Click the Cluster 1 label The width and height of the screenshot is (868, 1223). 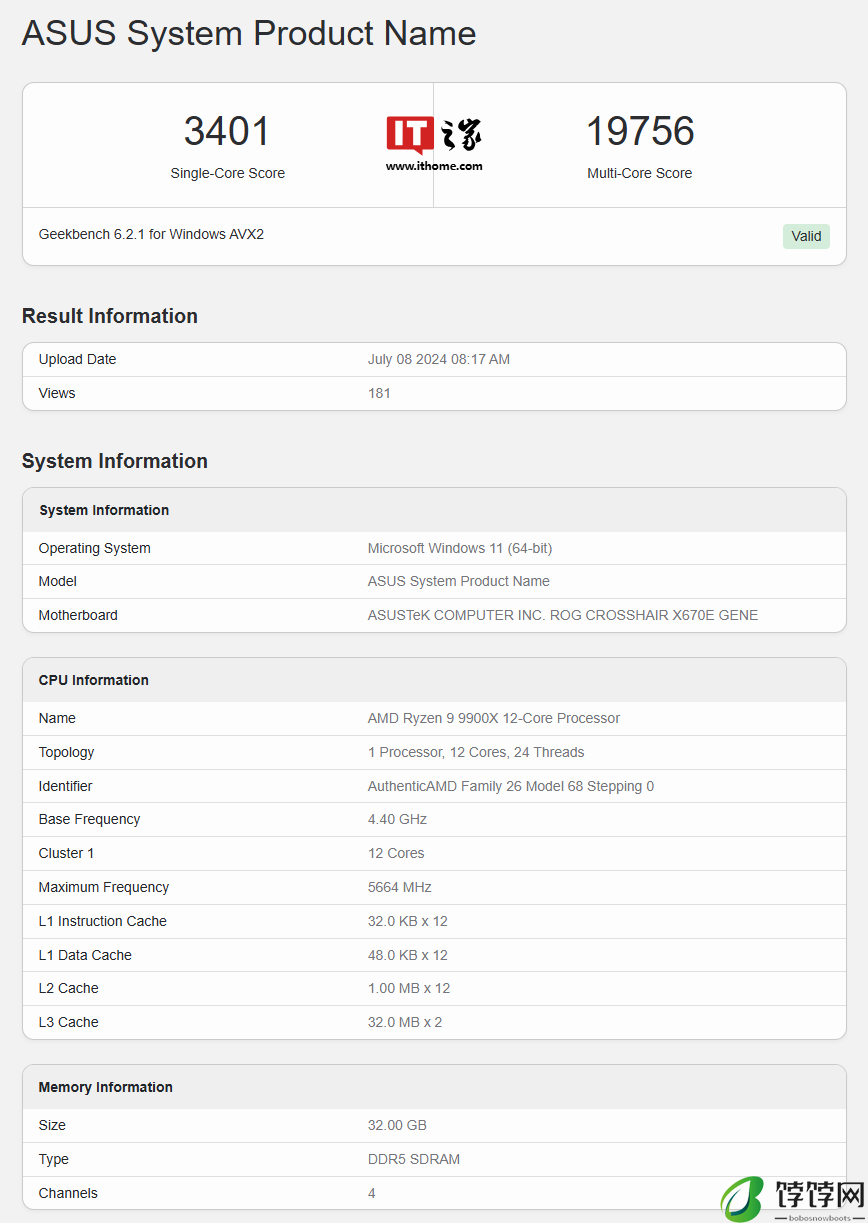tap(66, 853)
